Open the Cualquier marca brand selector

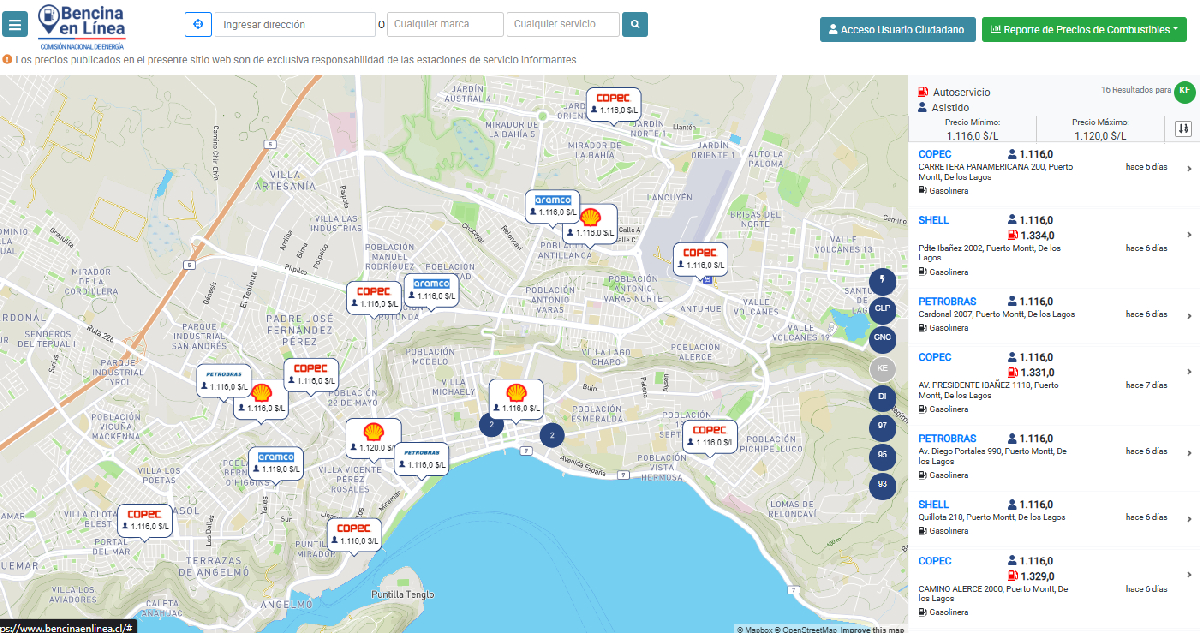tap(444, 24)
